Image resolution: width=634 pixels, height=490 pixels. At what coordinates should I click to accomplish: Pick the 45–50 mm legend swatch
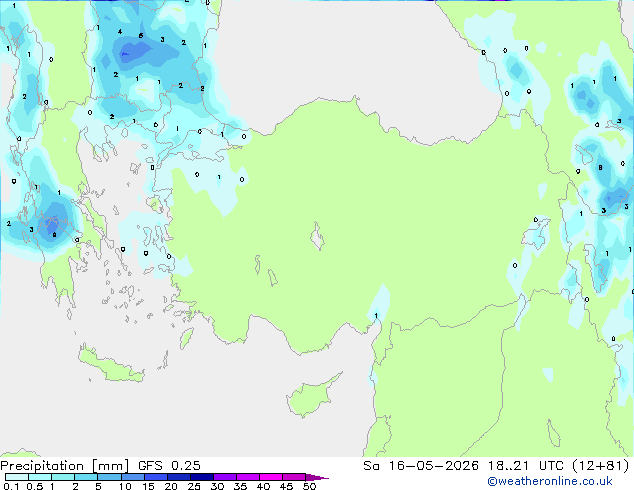pos(294,477)
